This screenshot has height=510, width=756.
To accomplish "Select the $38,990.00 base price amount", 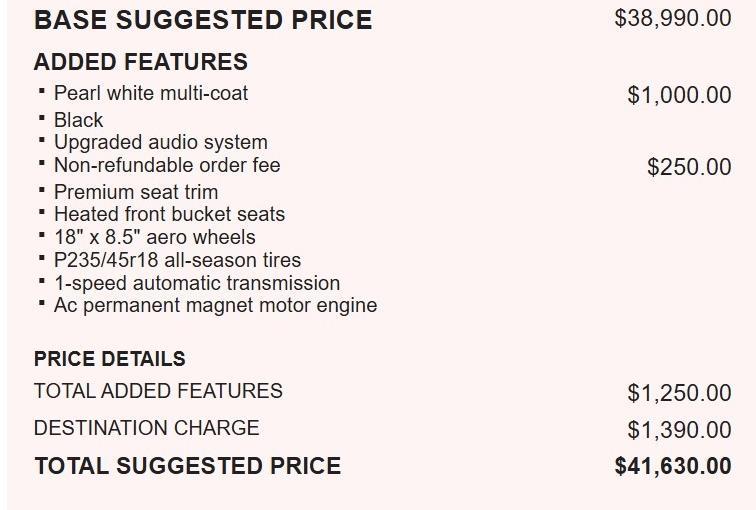I will click(x=673, y=19).
